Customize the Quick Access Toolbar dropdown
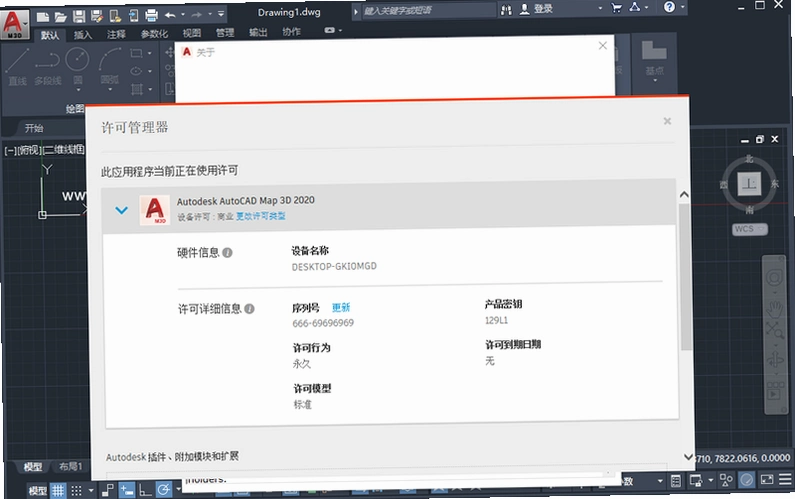The height and width of the screenshot is (499, 795). [221, 14]
